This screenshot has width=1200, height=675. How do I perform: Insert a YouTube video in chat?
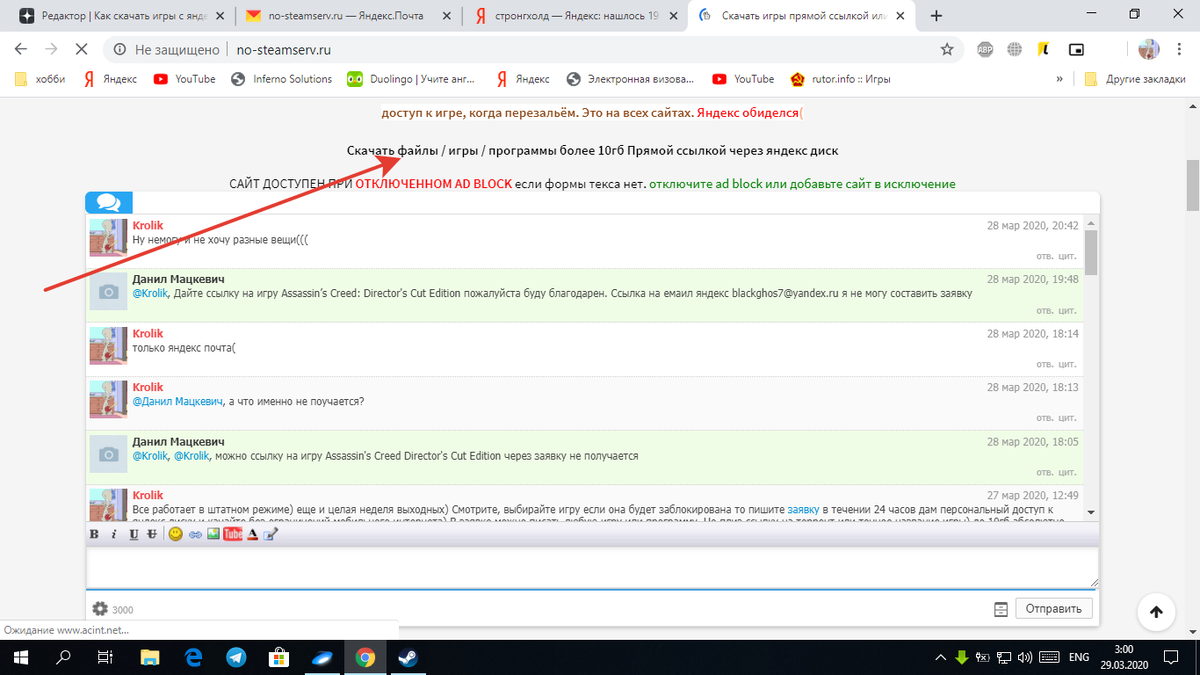tap(233, 535)
